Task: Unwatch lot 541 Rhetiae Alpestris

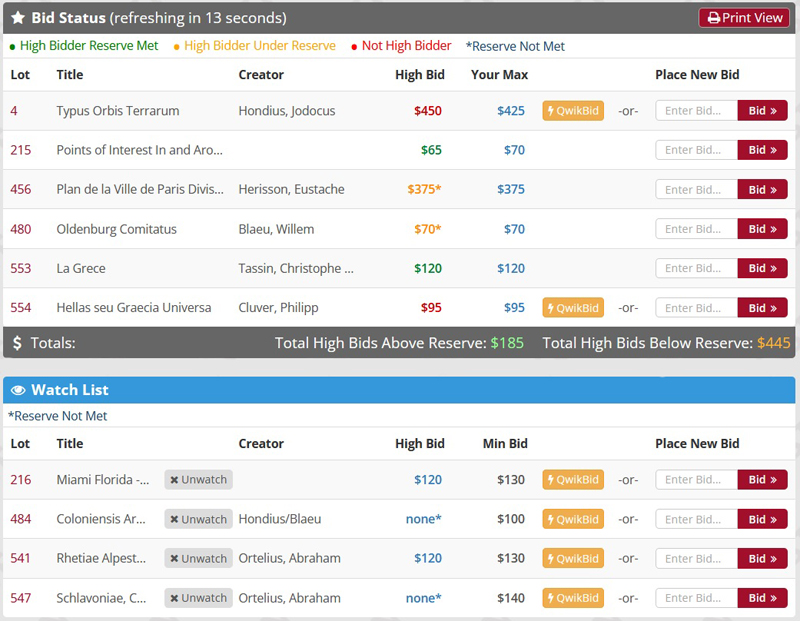Action: tap(198, 559)
